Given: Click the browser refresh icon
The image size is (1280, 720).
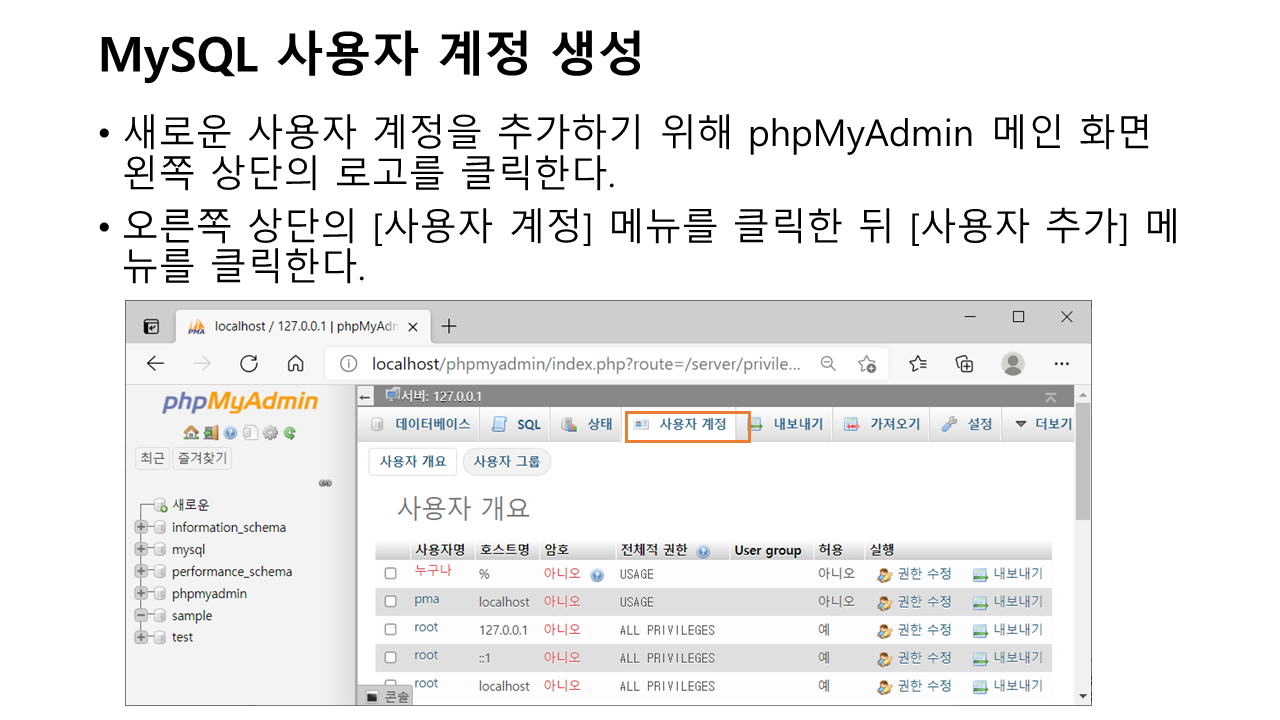Looking at the screenshot, I should pyautogui.click(x=249, y=364).
